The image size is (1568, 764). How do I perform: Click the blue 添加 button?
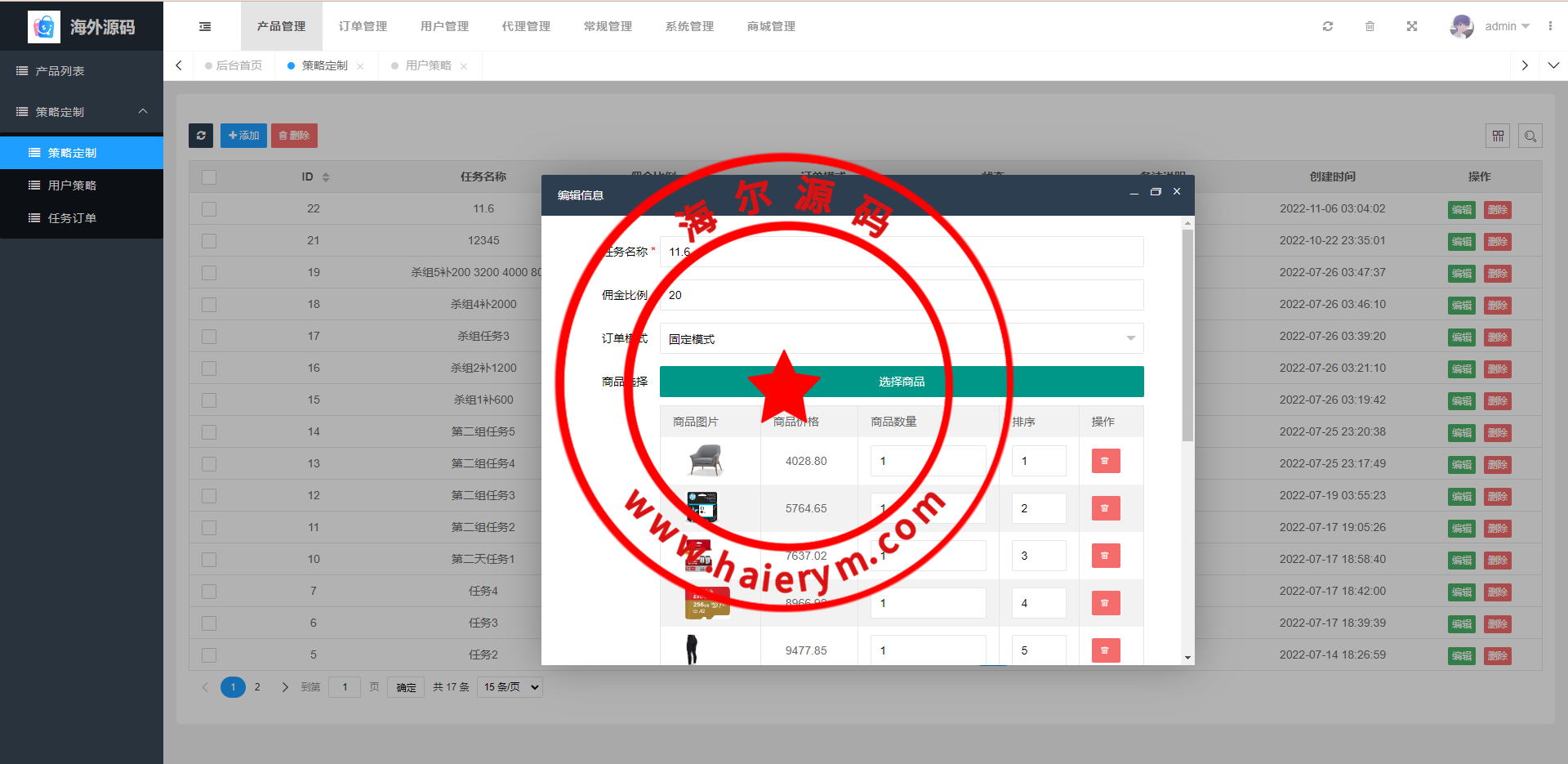[x=243, y=136]
